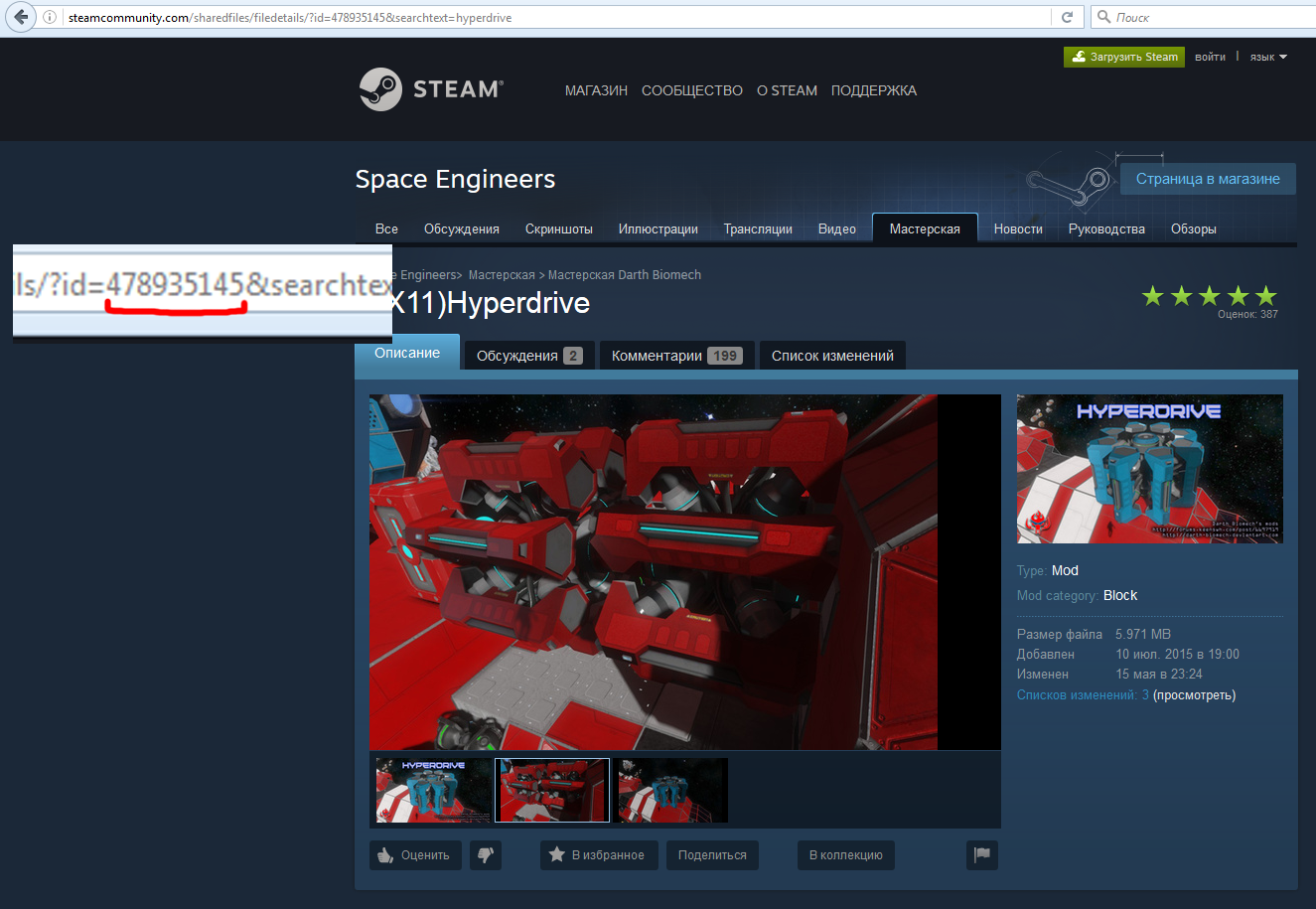The height and width of the screenshot is (909, 1316).
Task: Select the second red hyperdrive thumbnail
Action: (x=552, y=791)
